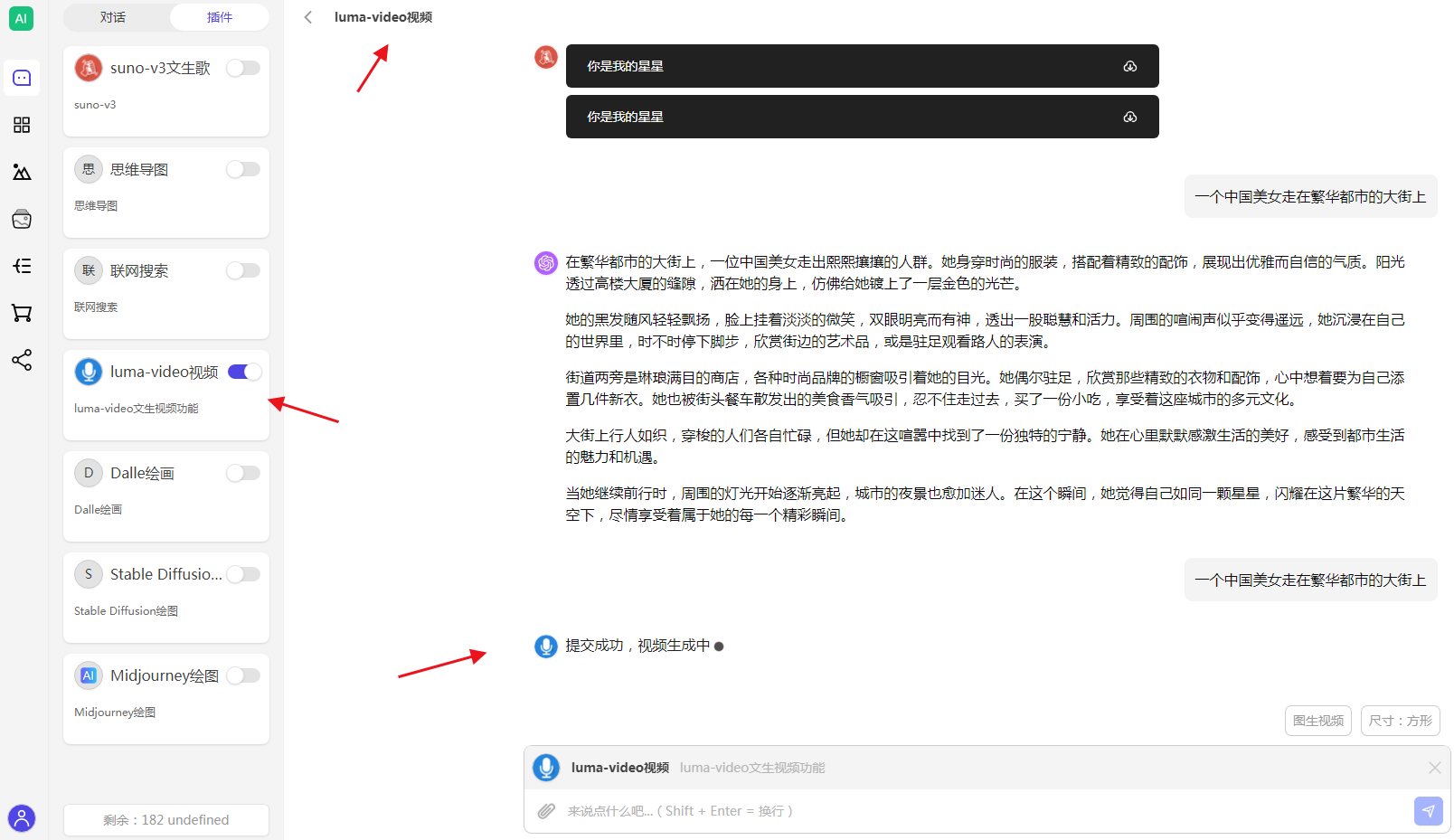Image resolution: width=1454 pixels, height=840 pixels.
Task: Click the first 一个中国美女走在繁华都市的大街上 message bubble
Action: click(1311, 196)
